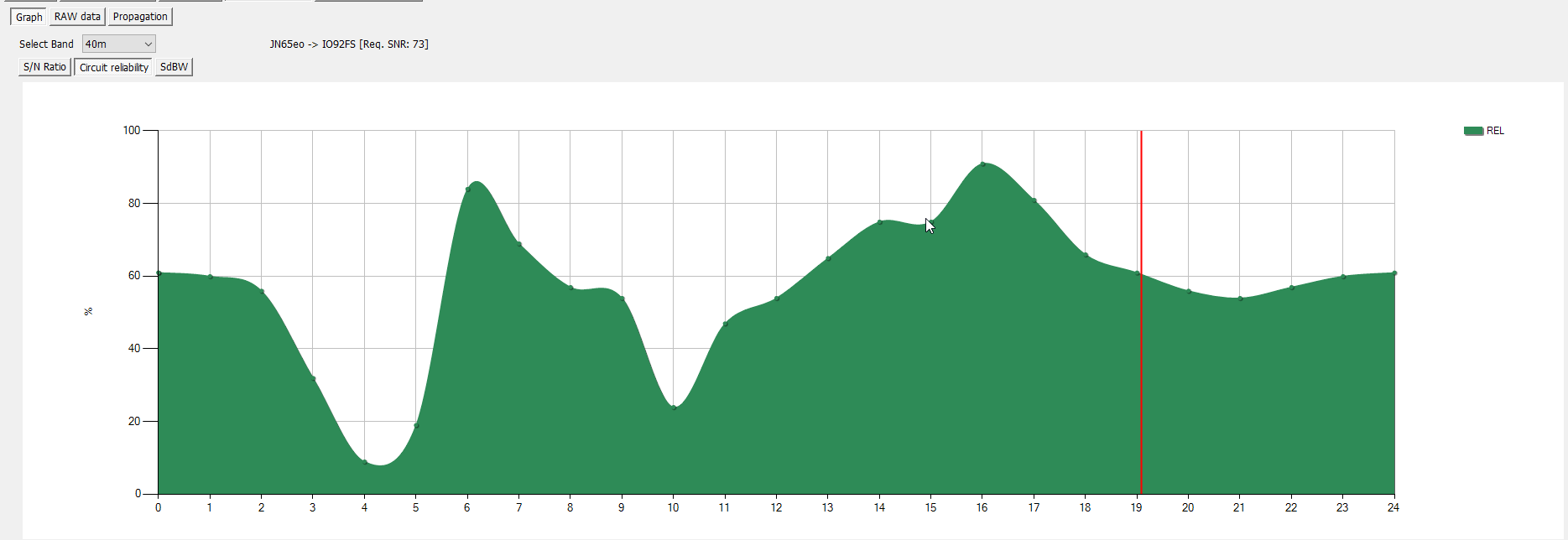Screen dimensions: 1568x540
Task: Select the Graph tab
Action: [29, 17]
